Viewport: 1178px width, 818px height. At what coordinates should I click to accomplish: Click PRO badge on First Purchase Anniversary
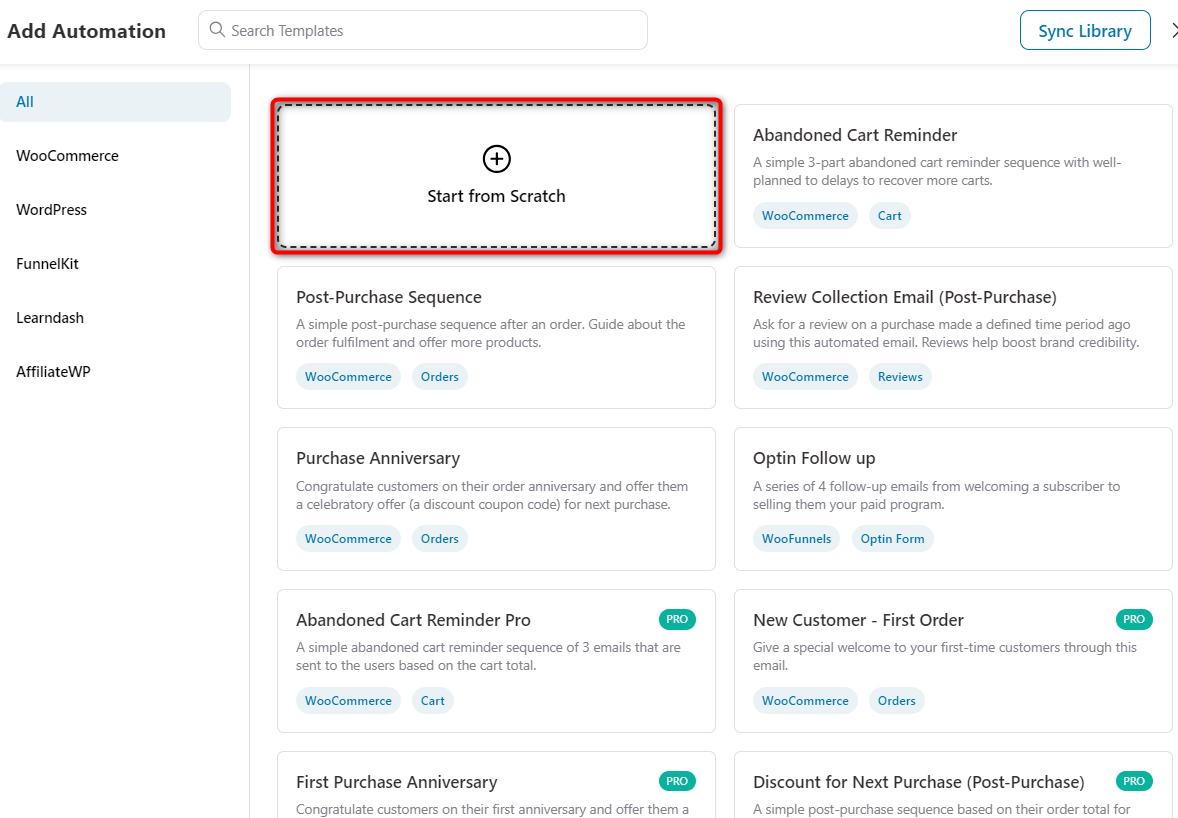pos(677,781)
